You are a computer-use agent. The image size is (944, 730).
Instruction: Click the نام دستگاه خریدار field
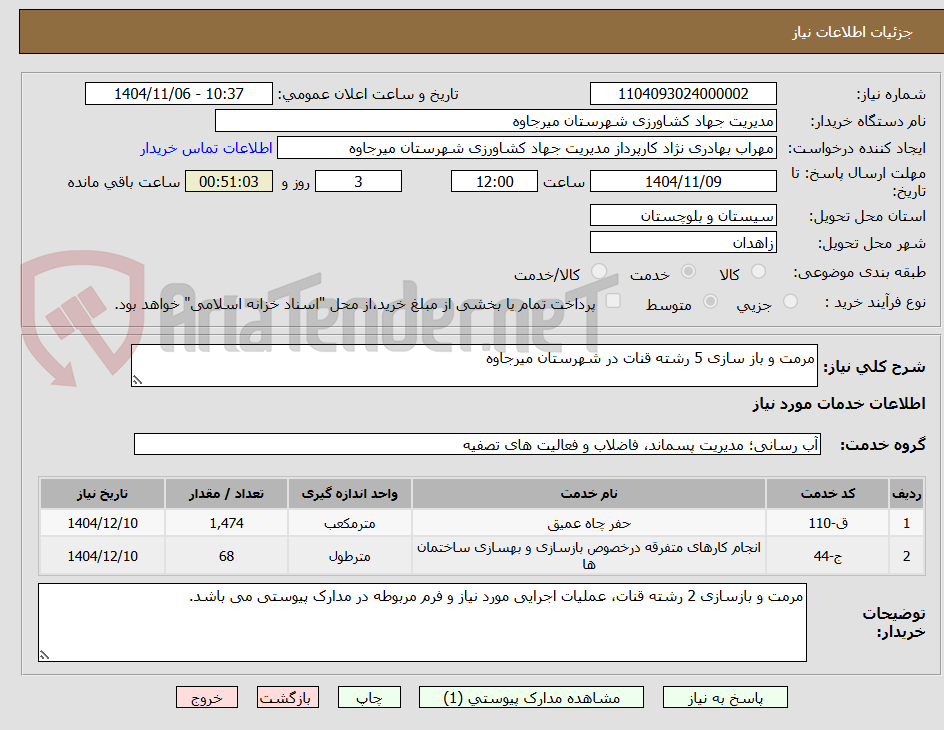(x=495, y=121)
